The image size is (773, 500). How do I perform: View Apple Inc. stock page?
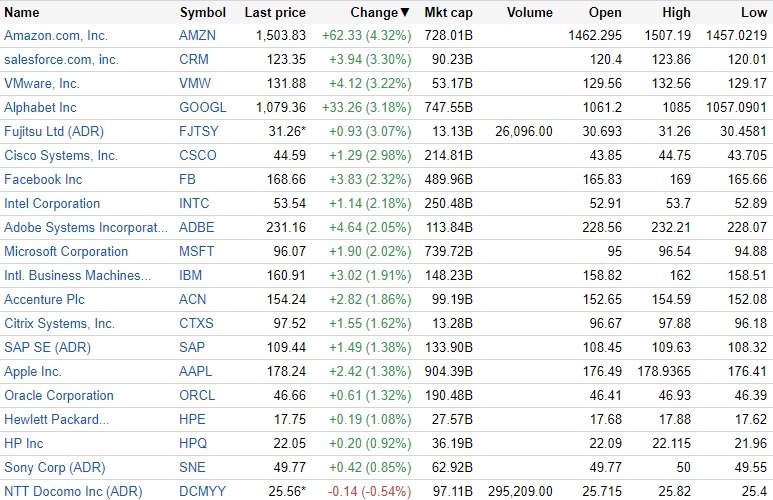point(33,371)
